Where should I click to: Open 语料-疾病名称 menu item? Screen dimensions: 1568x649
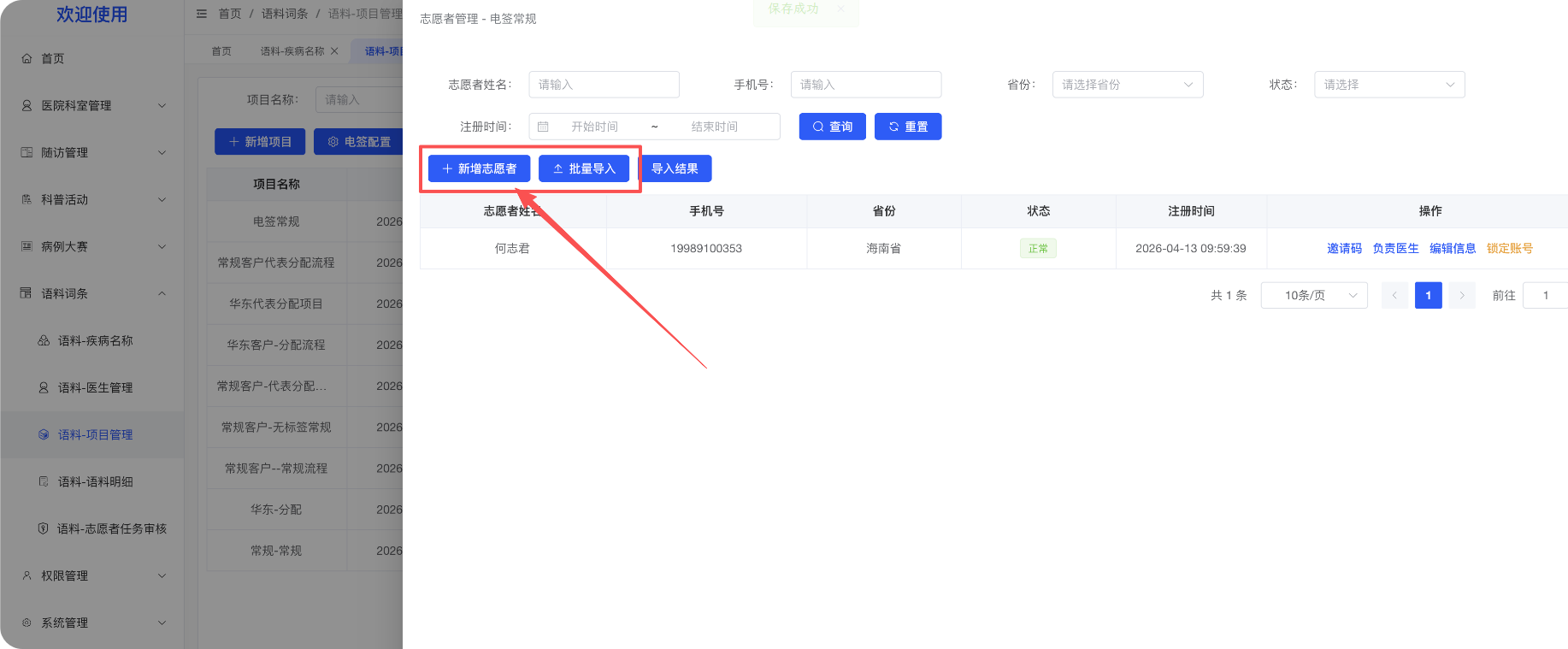click(x=92, y=341)
